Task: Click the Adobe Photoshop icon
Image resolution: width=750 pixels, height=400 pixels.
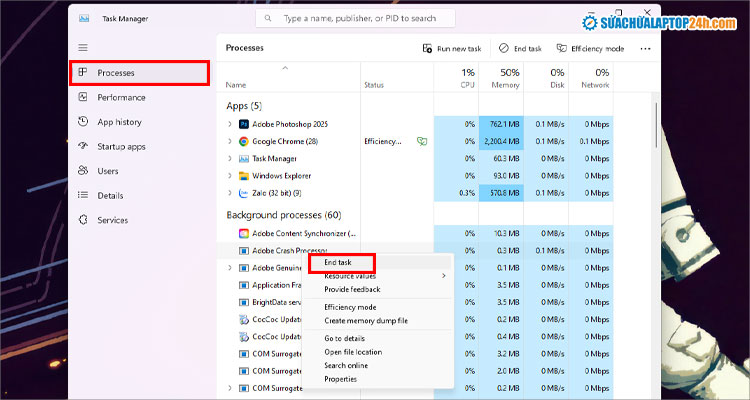Action: (x=244, y=124)
